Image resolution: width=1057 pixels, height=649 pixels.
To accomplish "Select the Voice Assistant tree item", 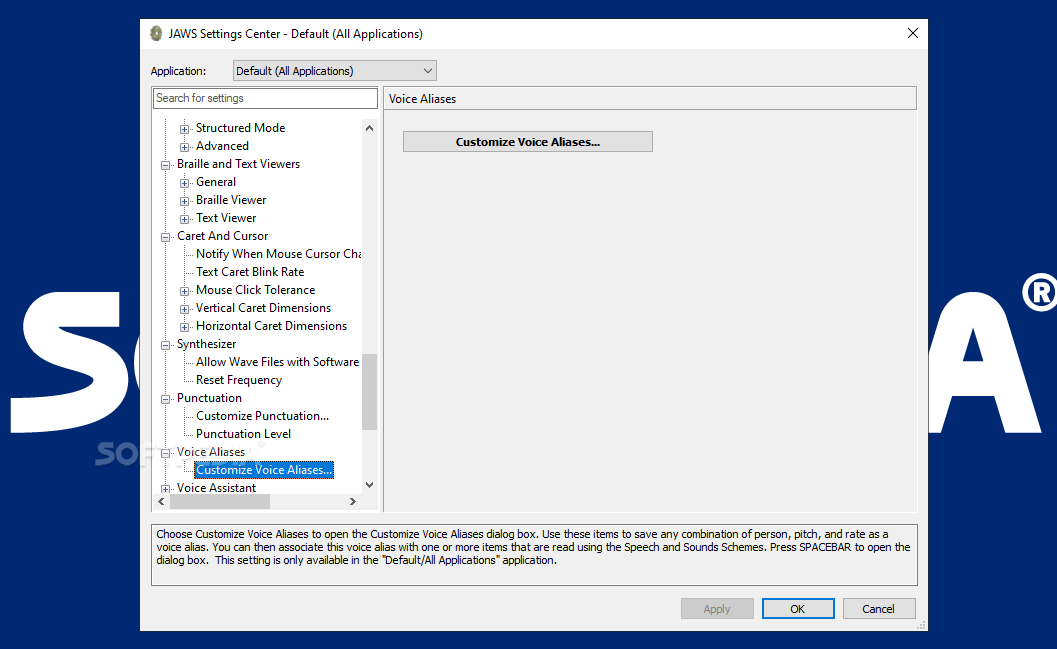I will 216,488.
